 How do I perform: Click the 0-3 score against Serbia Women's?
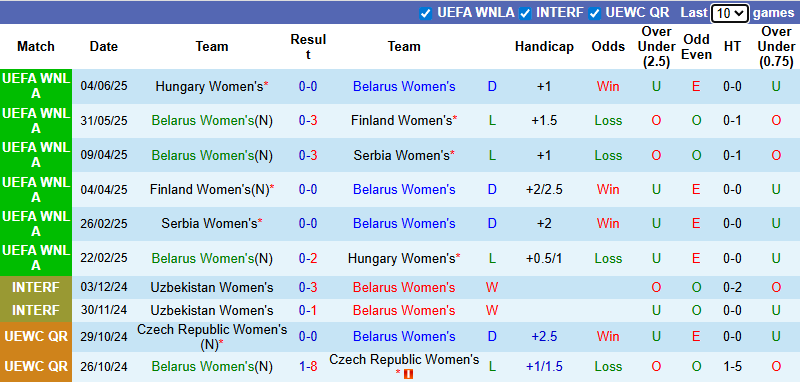coord(308,156)
